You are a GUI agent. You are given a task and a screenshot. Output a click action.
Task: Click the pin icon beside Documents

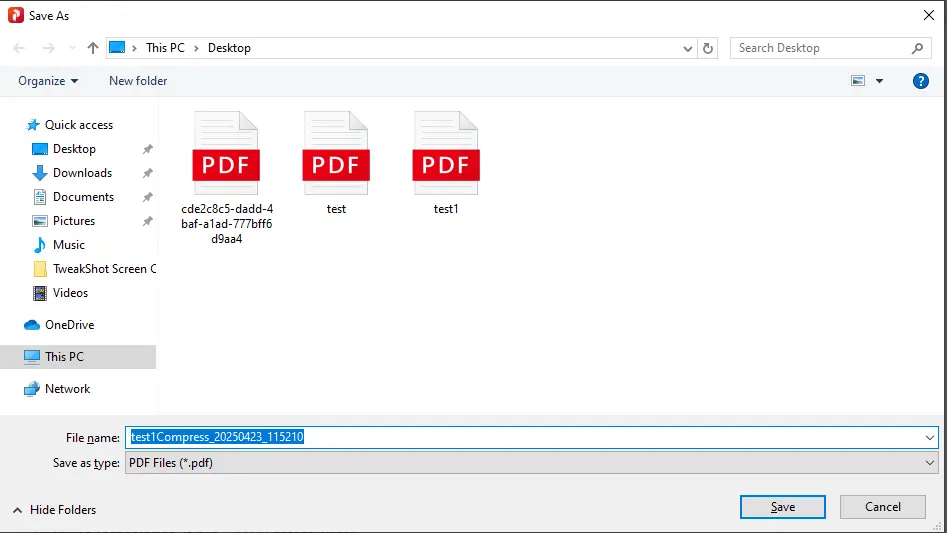pos(147,197)
